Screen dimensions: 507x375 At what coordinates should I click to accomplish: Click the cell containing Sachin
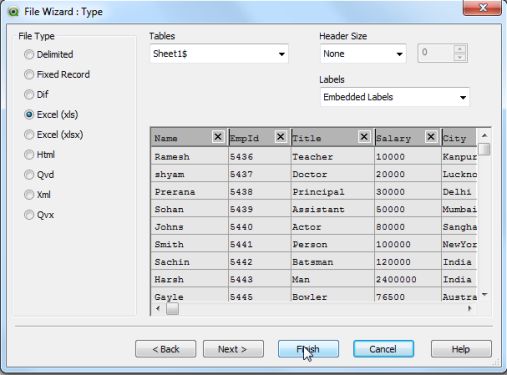(189, 262)
